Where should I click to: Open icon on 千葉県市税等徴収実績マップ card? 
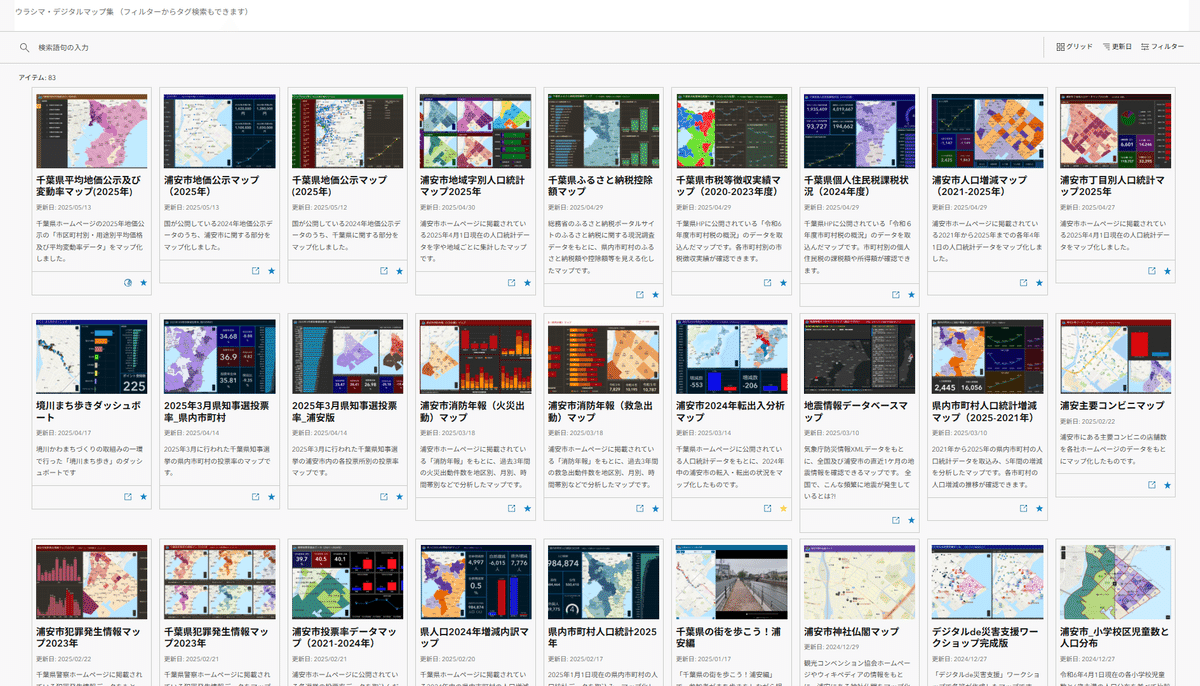[768, 283]
